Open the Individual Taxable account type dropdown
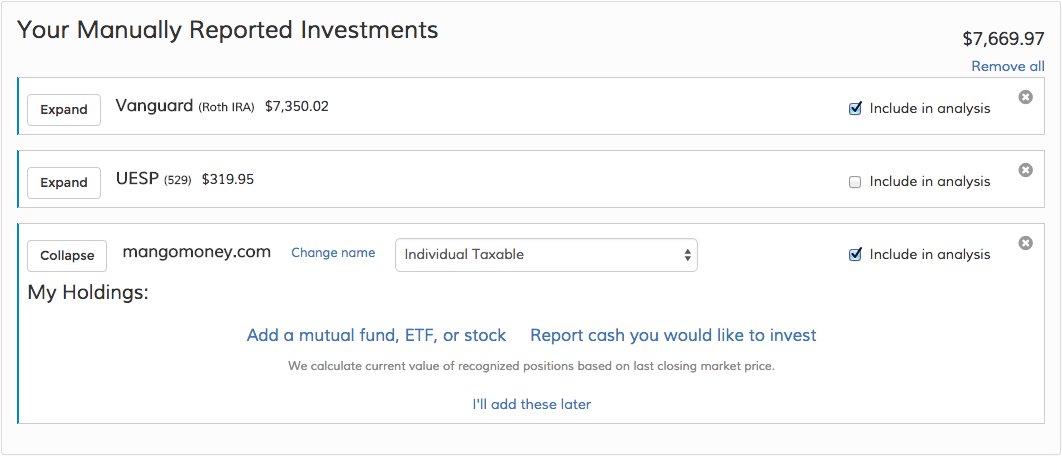Image resolution: width=1062 pixels, height=456 pixels. pos(546,255)
